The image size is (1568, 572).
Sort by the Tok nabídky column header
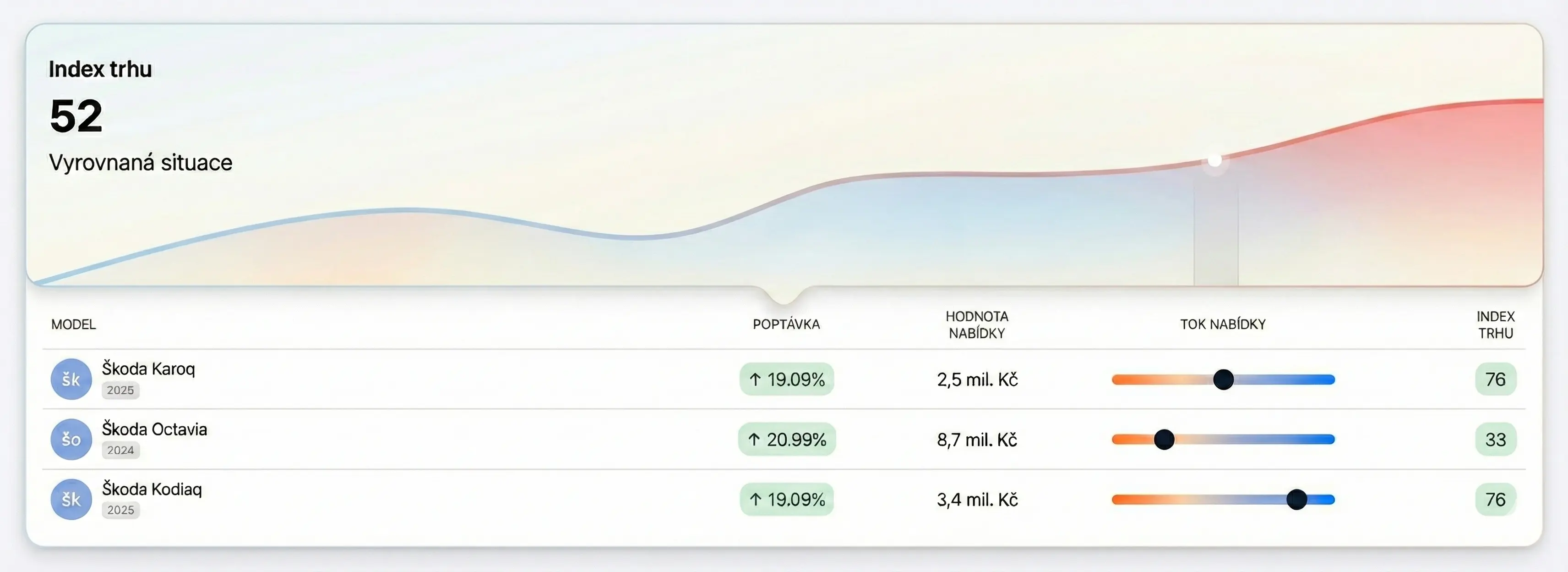pos(1222,324)
